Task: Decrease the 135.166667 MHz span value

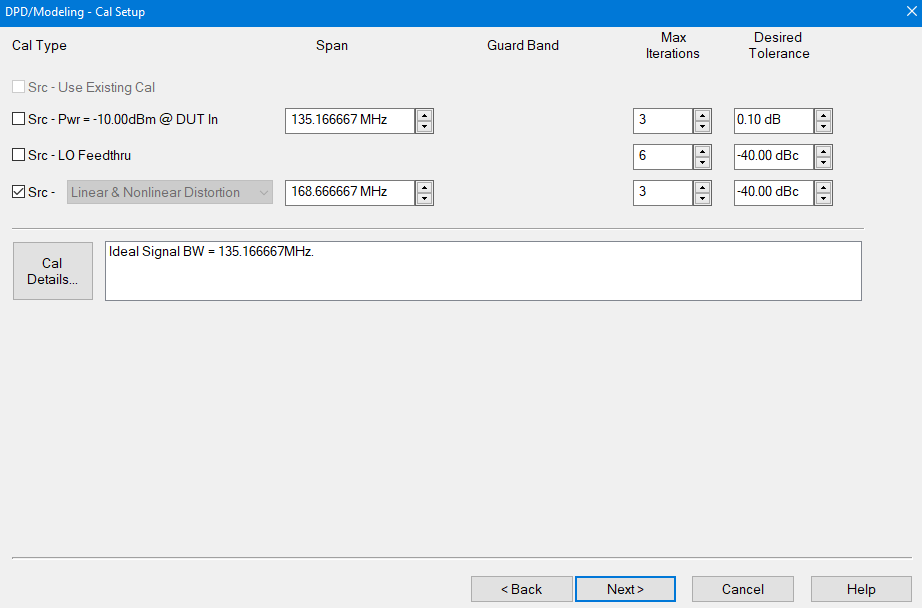Action: (x=425, y=127)
